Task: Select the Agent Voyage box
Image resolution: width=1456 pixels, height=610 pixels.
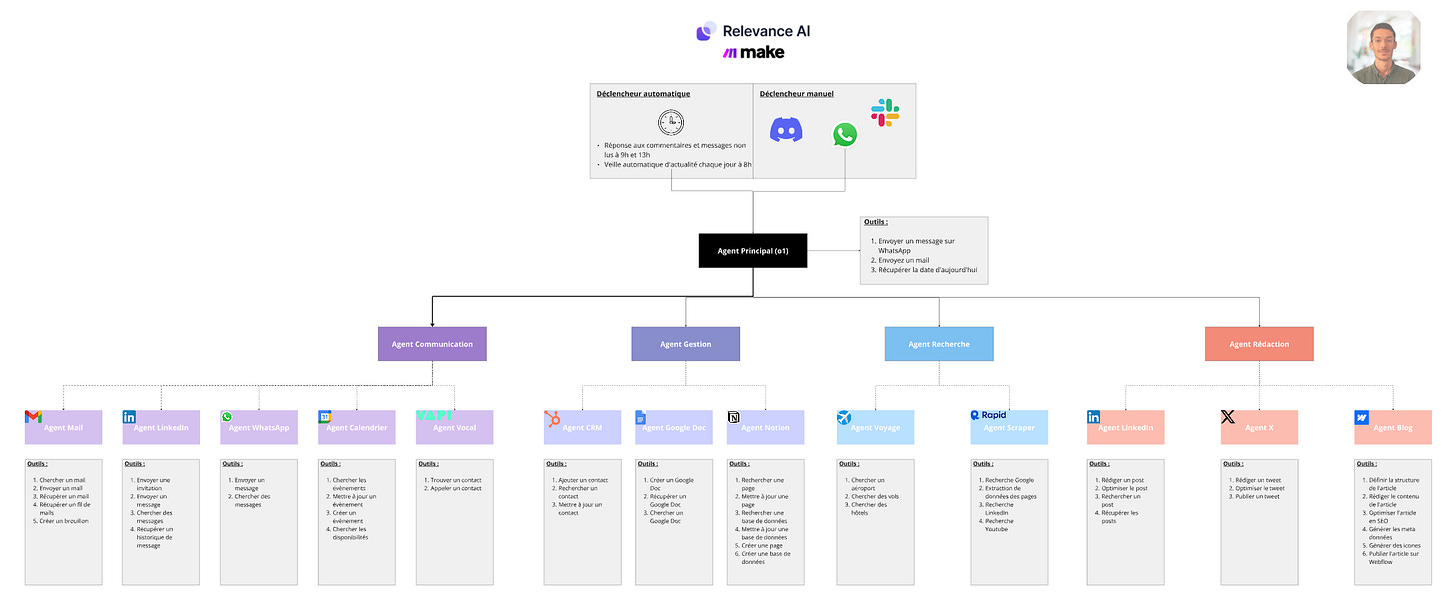Action: [875, 427]
